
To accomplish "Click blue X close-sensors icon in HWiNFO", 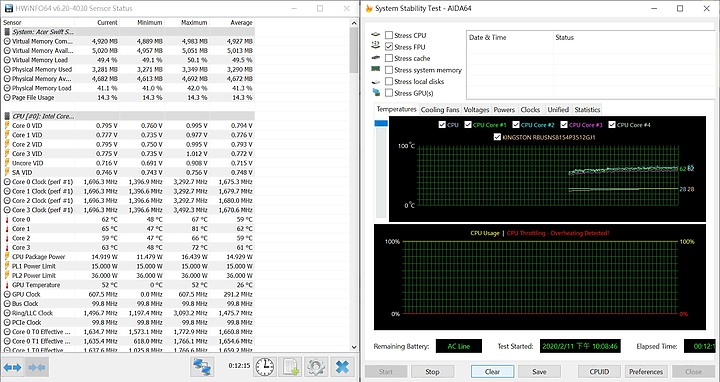I will pos(343,367).
